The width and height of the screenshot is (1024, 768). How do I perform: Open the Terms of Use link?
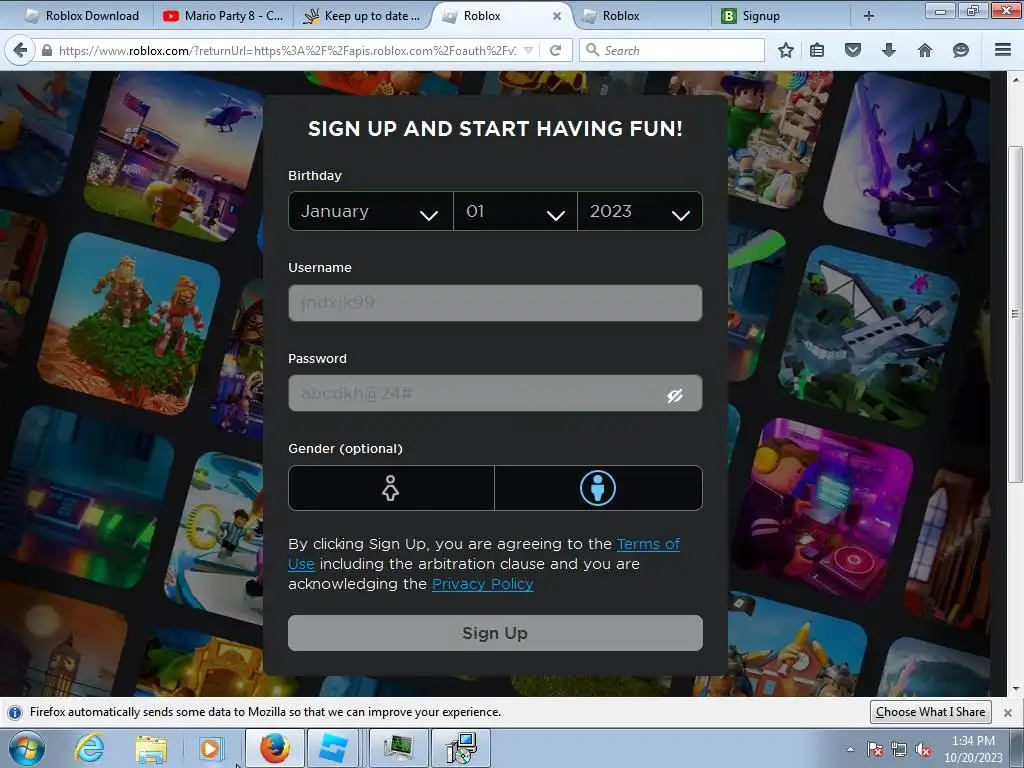point(648,544)
